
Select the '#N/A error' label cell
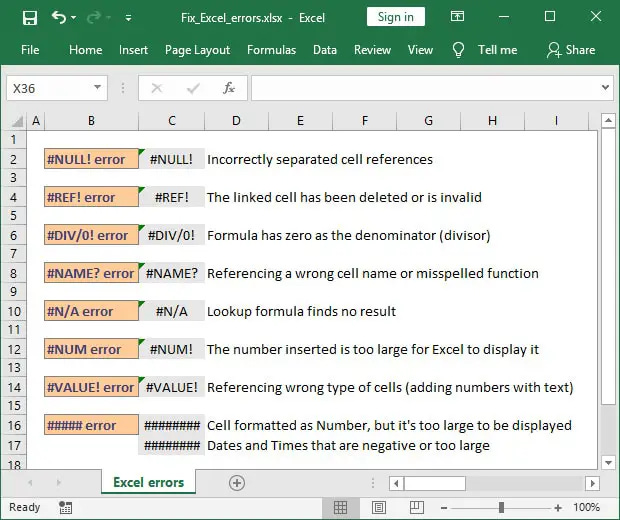pos(91,311)
